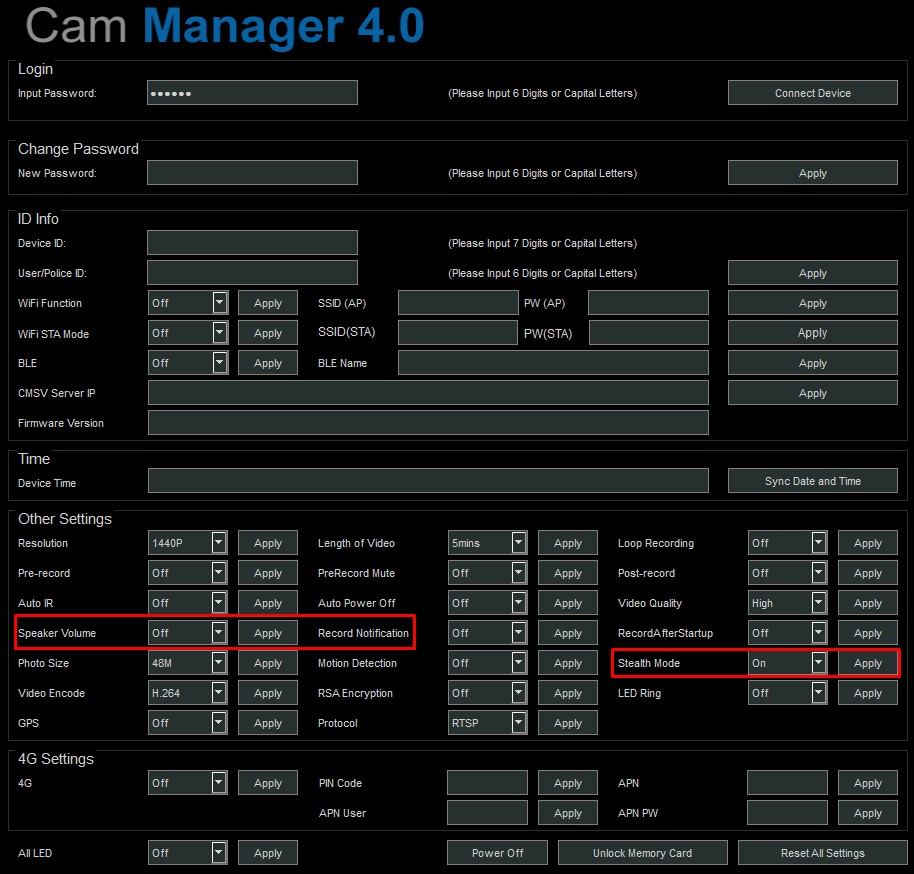Open the WiFi Function dropdown

click(x=188, y=303)
